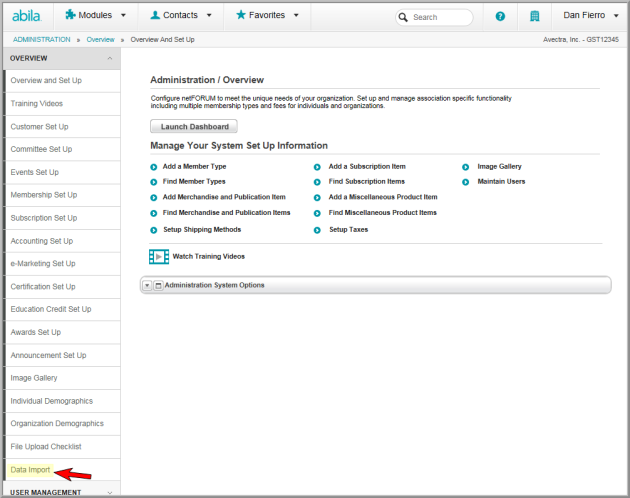Select Committee Set Up in sidebar

[x=63, y=149]
